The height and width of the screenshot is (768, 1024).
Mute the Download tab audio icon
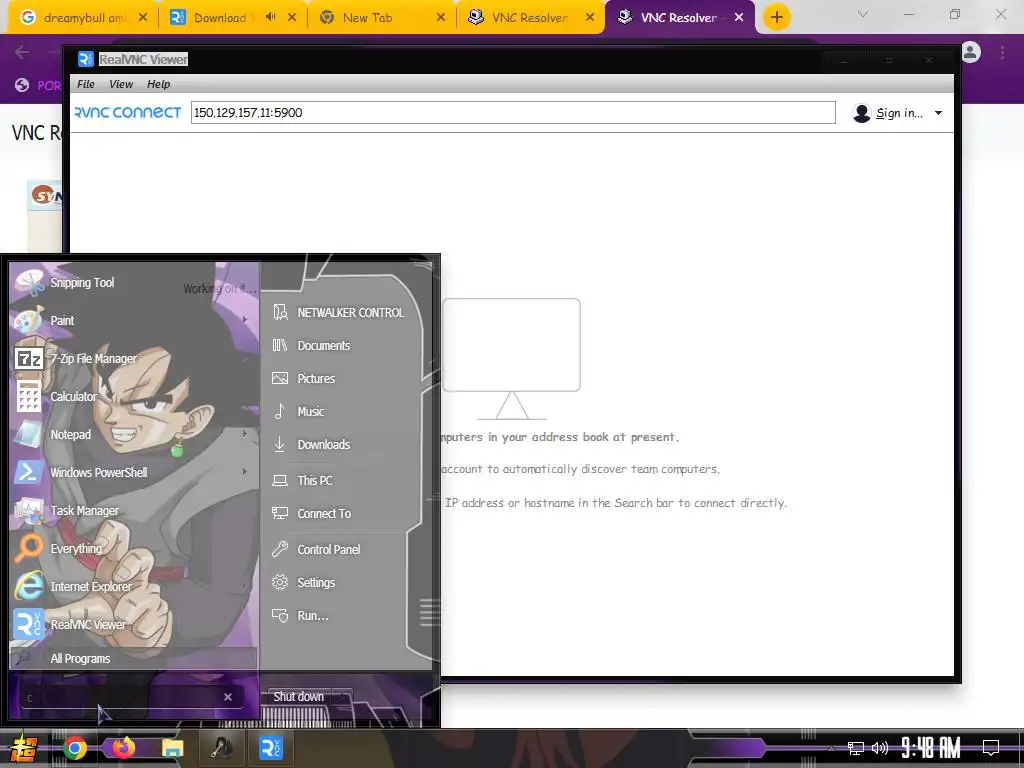(270, 18)
